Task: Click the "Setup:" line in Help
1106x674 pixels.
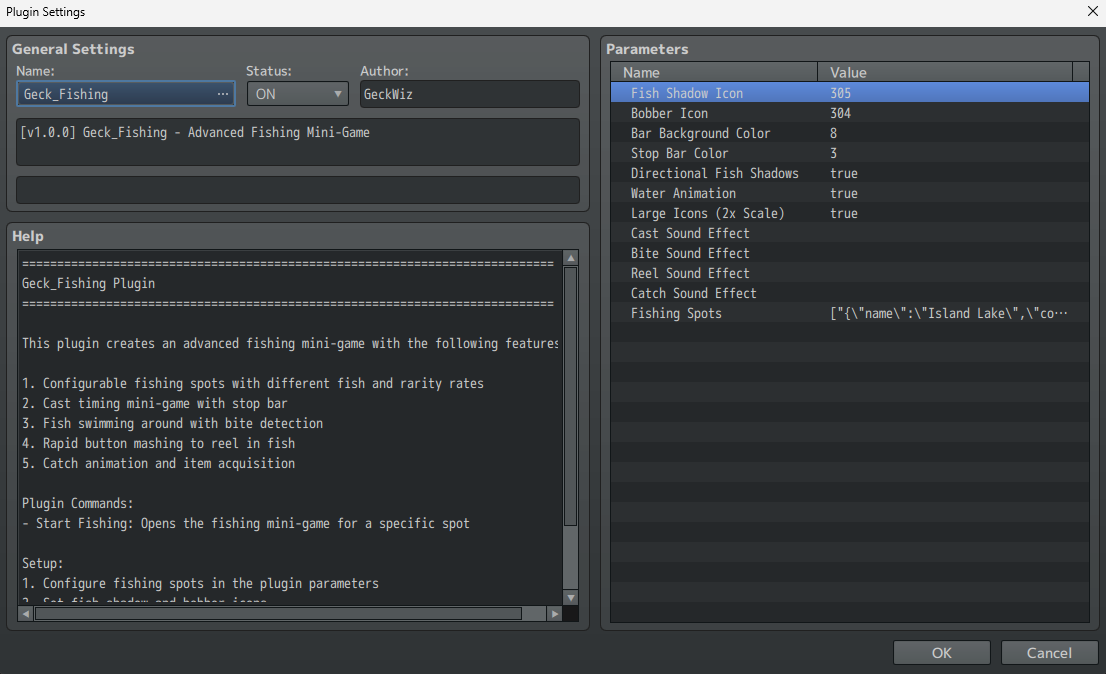Action: 42,563
